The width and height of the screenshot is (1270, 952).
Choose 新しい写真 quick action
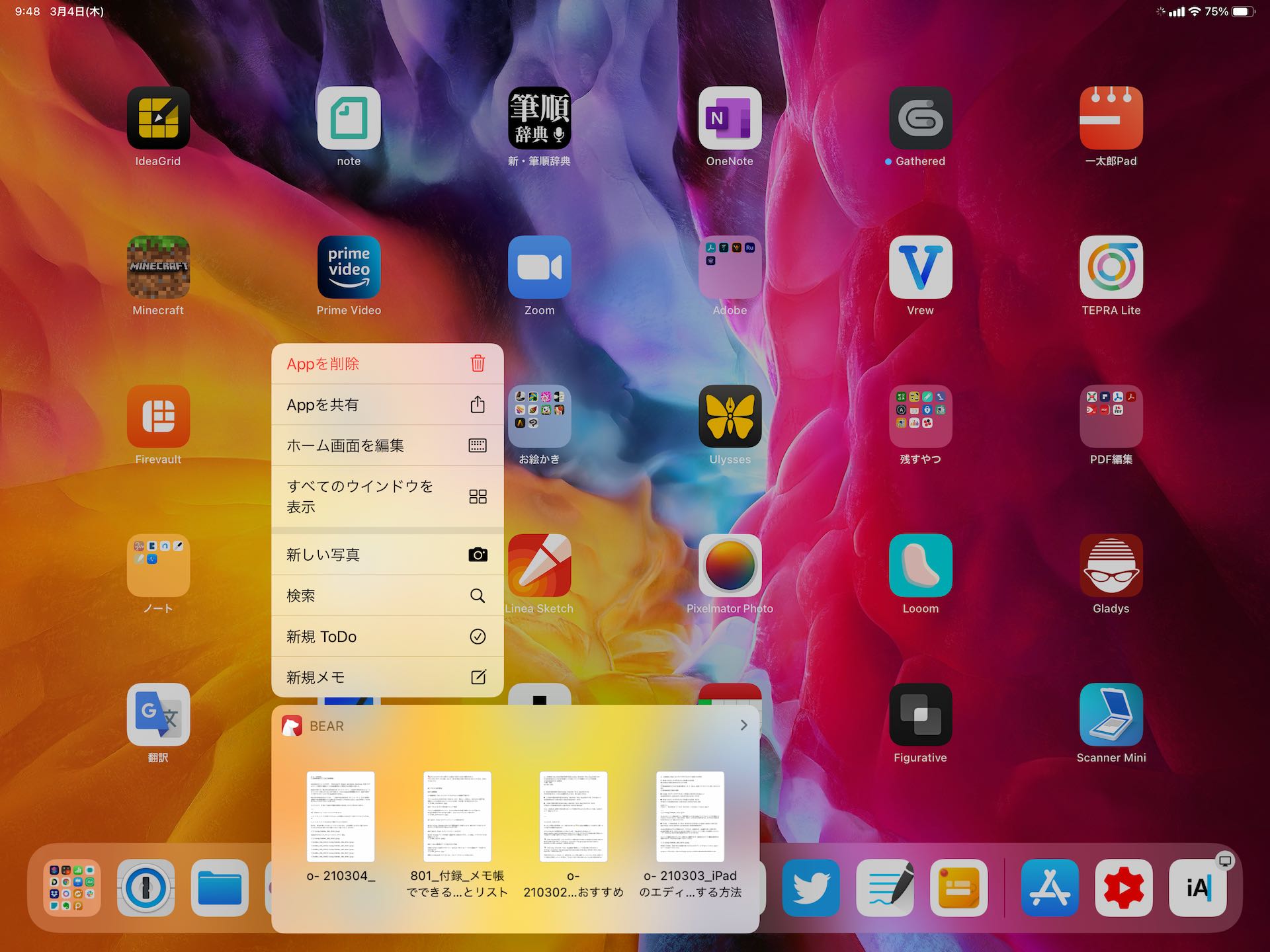[x=387, y=555]
